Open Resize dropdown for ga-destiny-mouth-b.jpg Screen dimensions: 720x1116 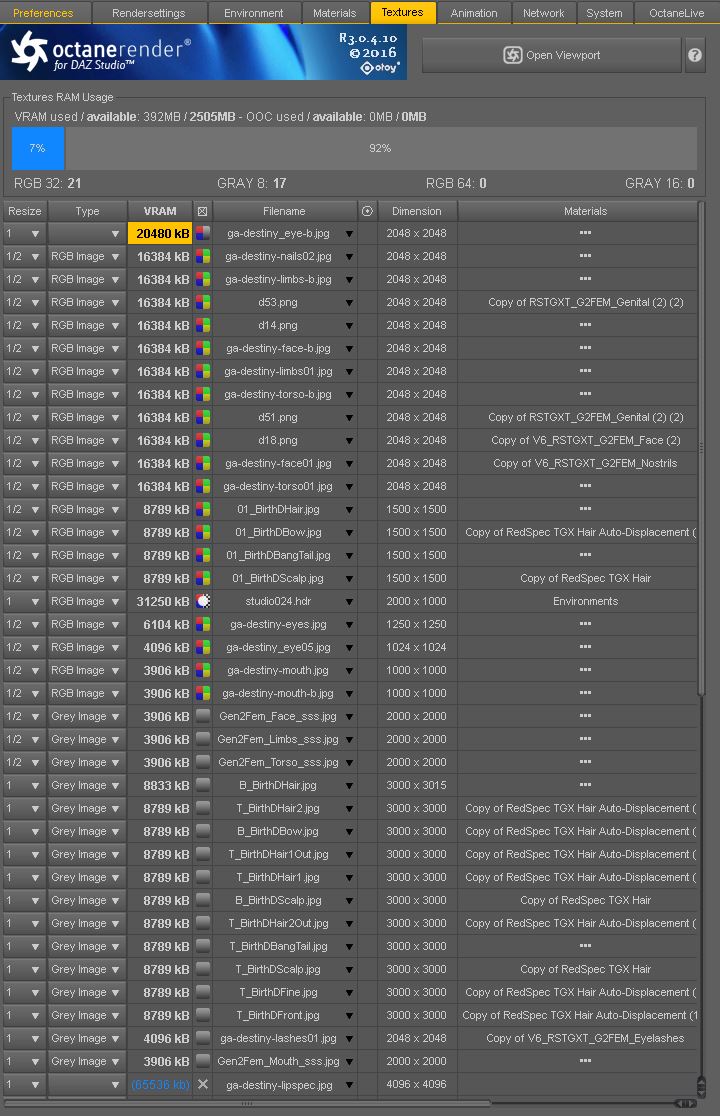click(x=23, y=693)
